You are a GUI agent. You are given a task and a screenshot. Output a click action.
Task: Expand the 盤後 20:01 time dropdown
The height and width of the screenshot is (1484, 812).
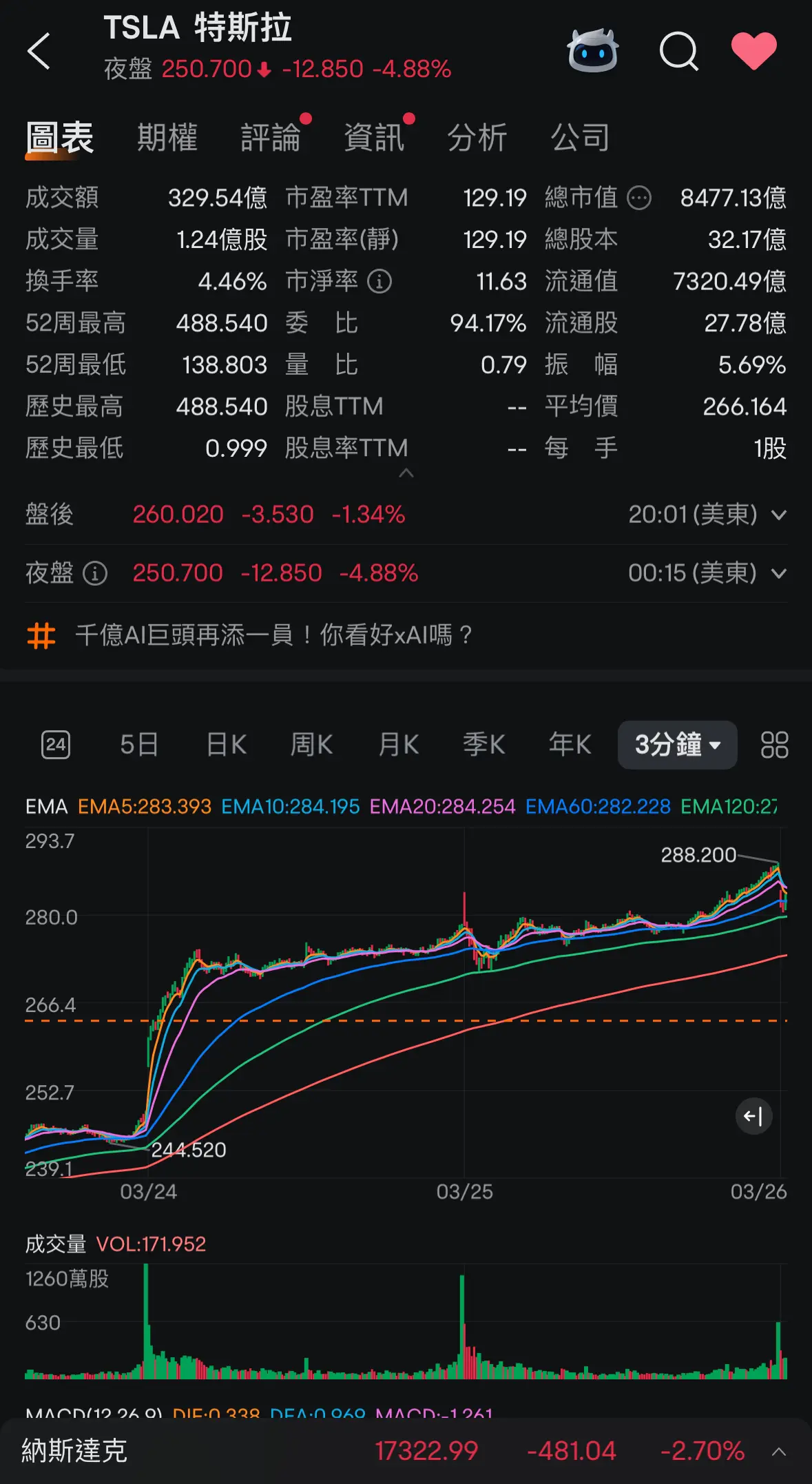point(779,515)
